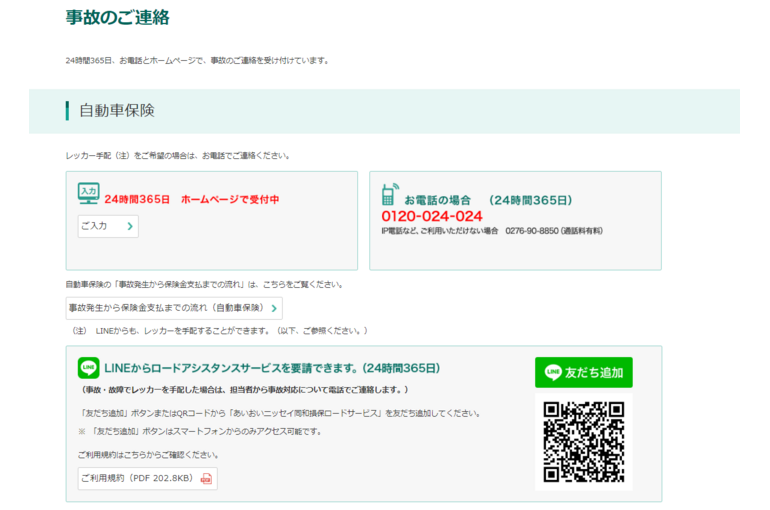The width and height of the screenshot is (770, 510).
Task: Click the computer 入力 icon
Action: (88, 193)
